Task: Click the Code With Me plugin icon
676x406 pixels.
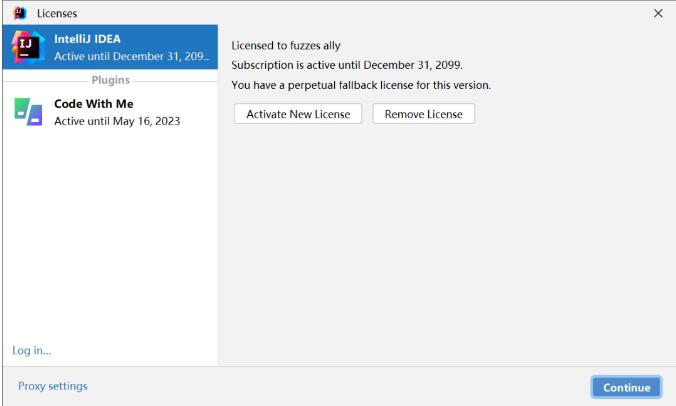Action: coord(26,113)
